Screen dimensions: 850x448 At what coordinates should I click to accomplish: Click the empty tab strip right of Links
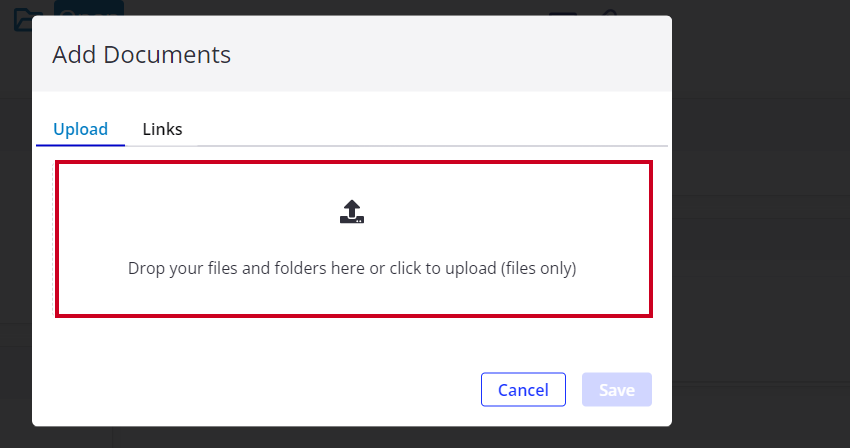click(x=428, y=129)
